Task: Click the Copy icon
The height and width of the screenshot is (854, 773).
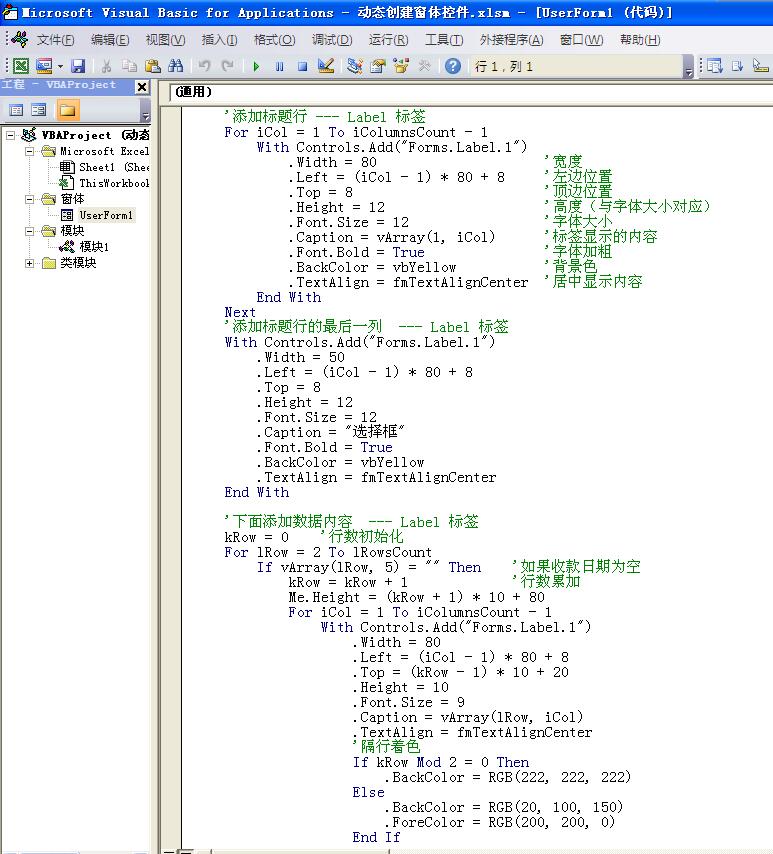Action: coord(129,66)
